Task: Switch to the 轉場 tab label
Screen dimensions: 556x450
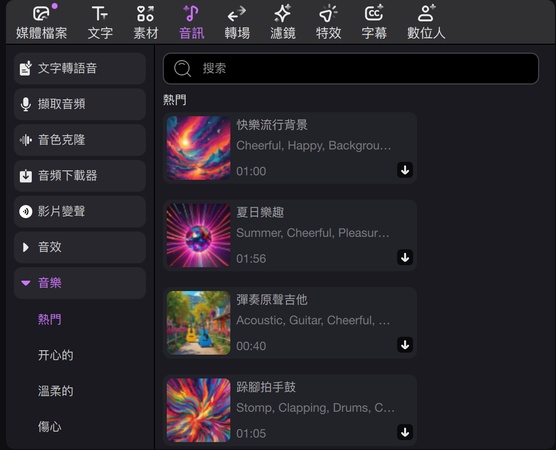Action: click(x=237, y=33)
